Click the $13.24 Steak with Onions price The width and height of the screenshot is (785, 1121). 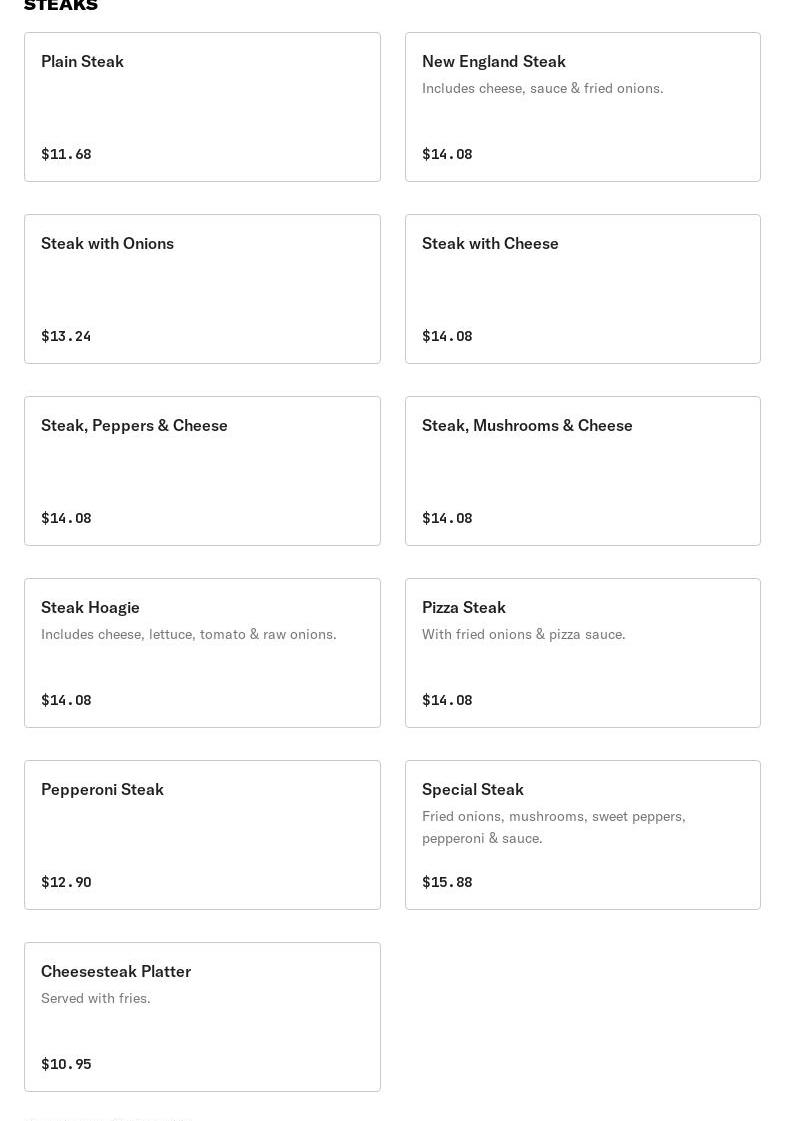coord(66,336)
